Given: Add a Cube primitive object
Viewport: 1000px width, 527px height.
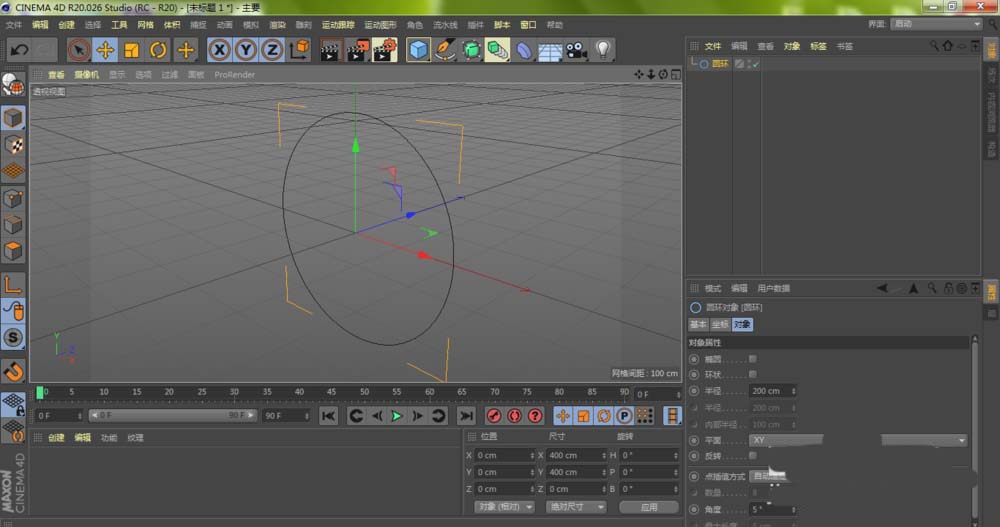Looking at the screenshot, I should coord(418,49).
